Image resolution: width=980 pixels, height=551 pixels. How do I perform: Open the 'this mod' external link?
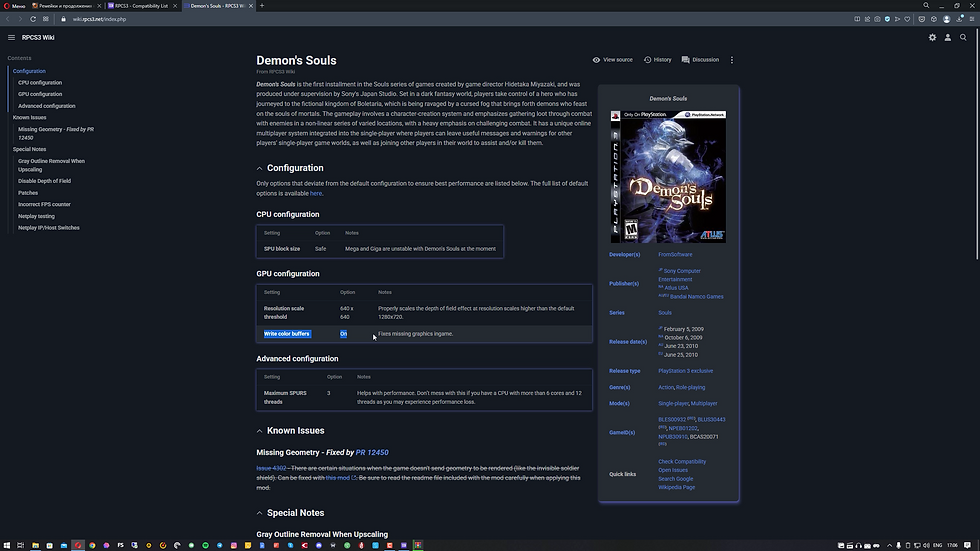tap(340, 478)
